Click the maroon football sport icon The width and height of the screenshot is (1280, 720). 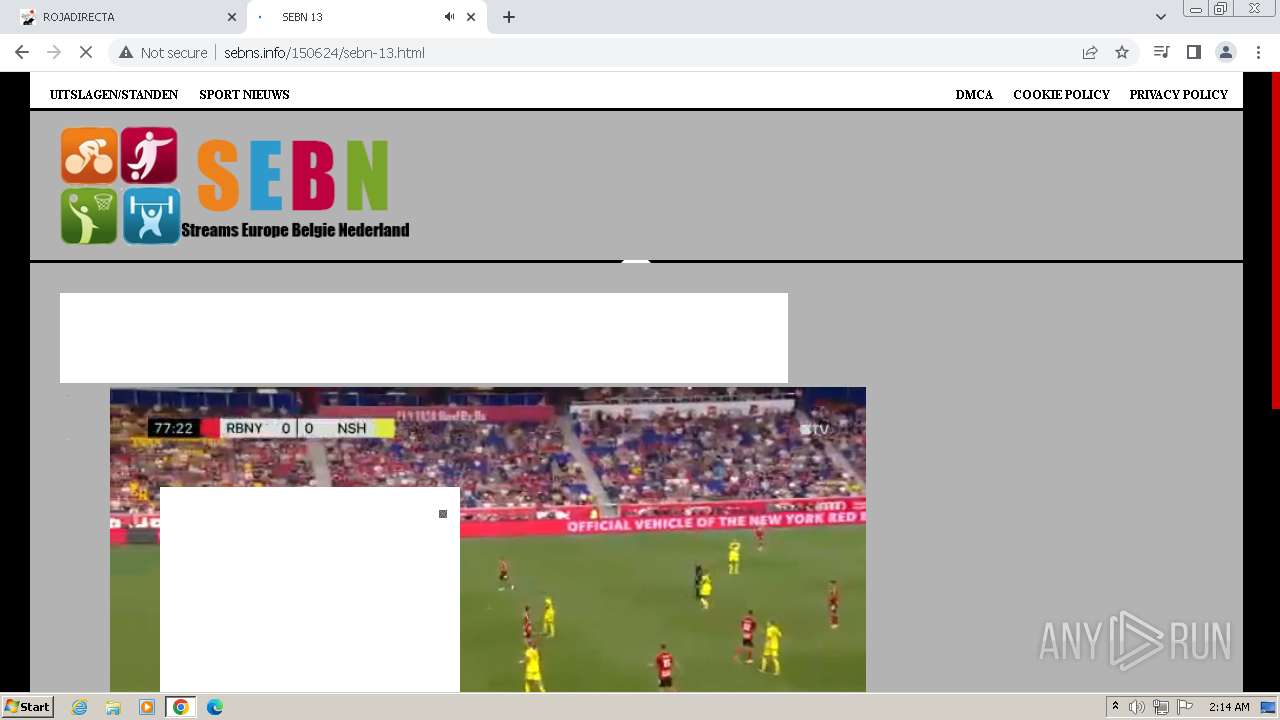149,155
